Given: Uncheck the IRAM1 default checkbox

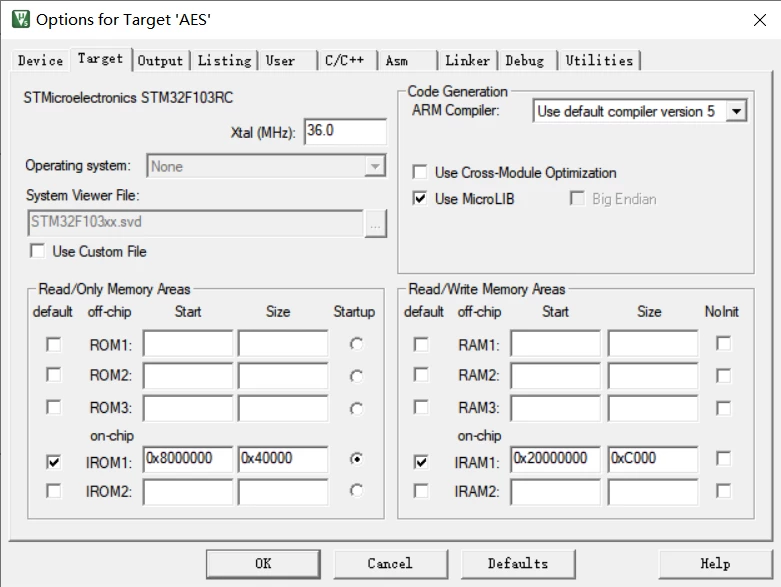Looking at the screenshot, I should pos(421,462).
